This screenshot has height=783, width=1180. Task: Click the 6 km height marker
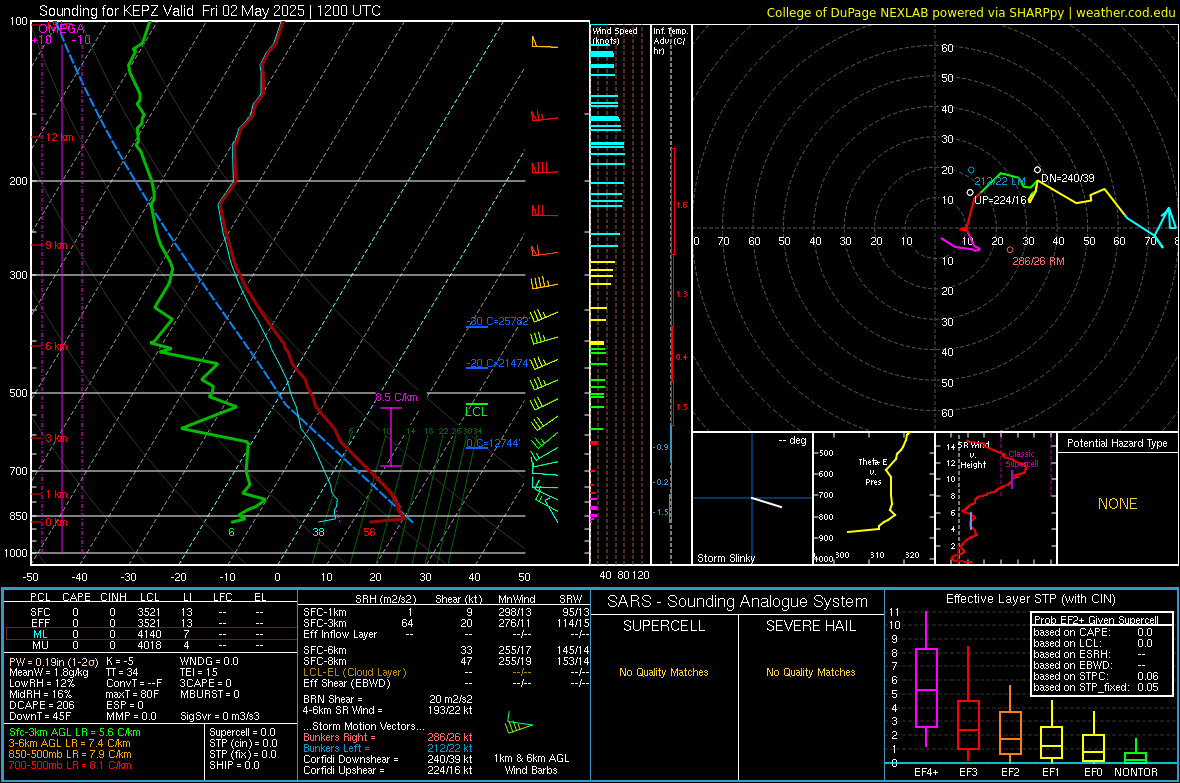click(x=56, y=346)
